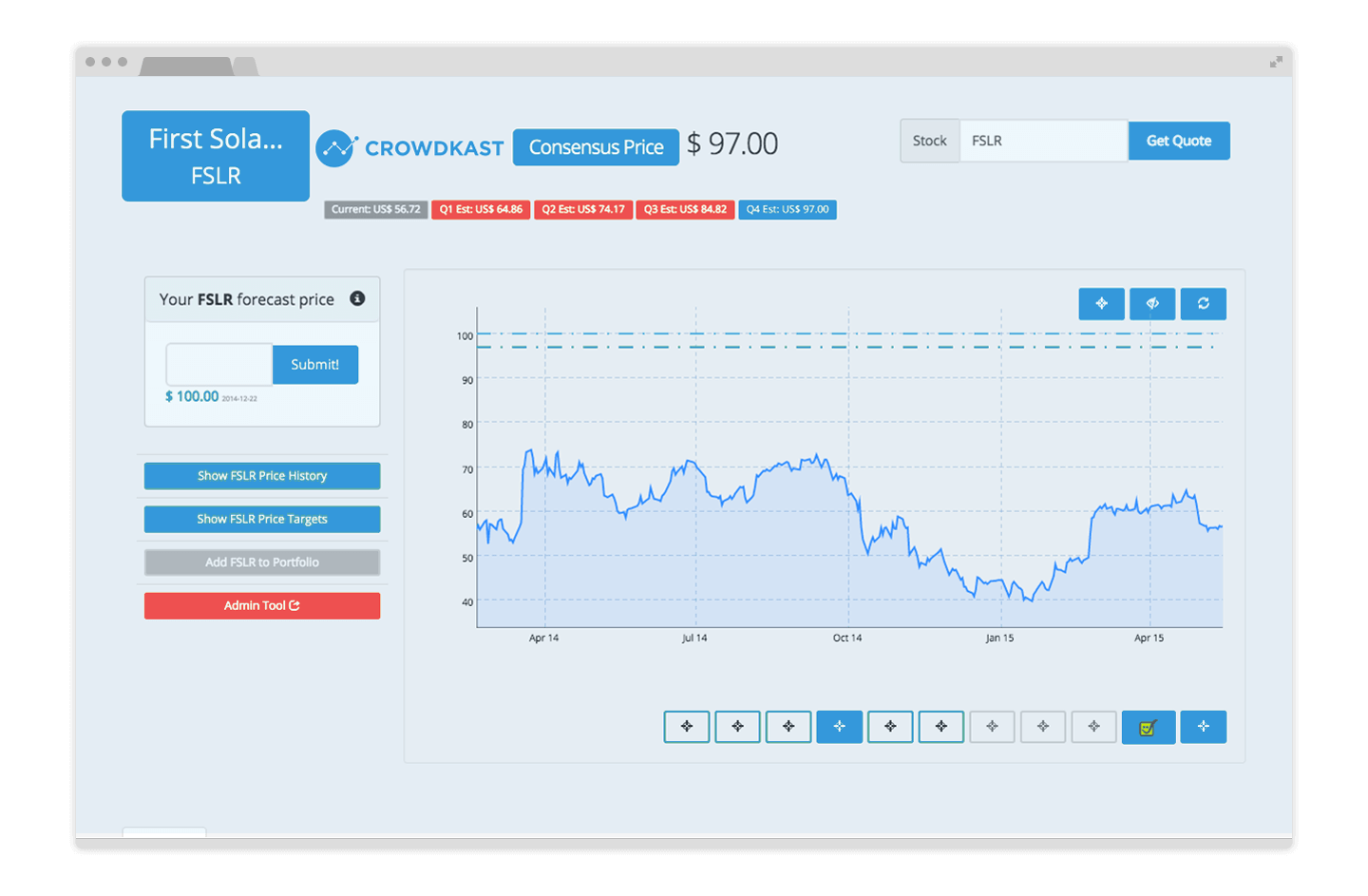This screenshot has height=896, width=1368.
Task: Select the Q4 Est US$ 97.00 tag
Action: [788, 210]
